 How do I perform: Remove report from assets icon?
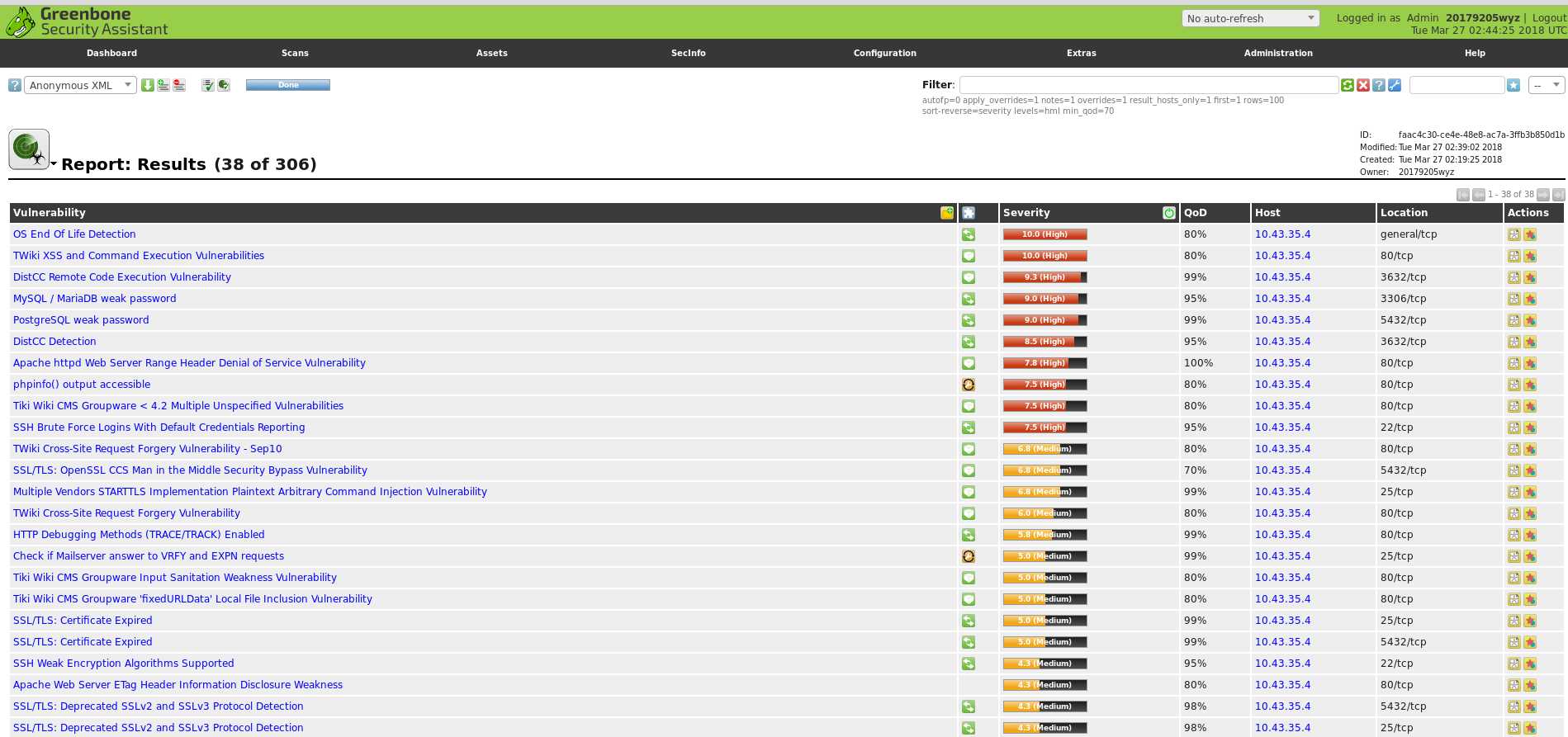pos(179,85)
